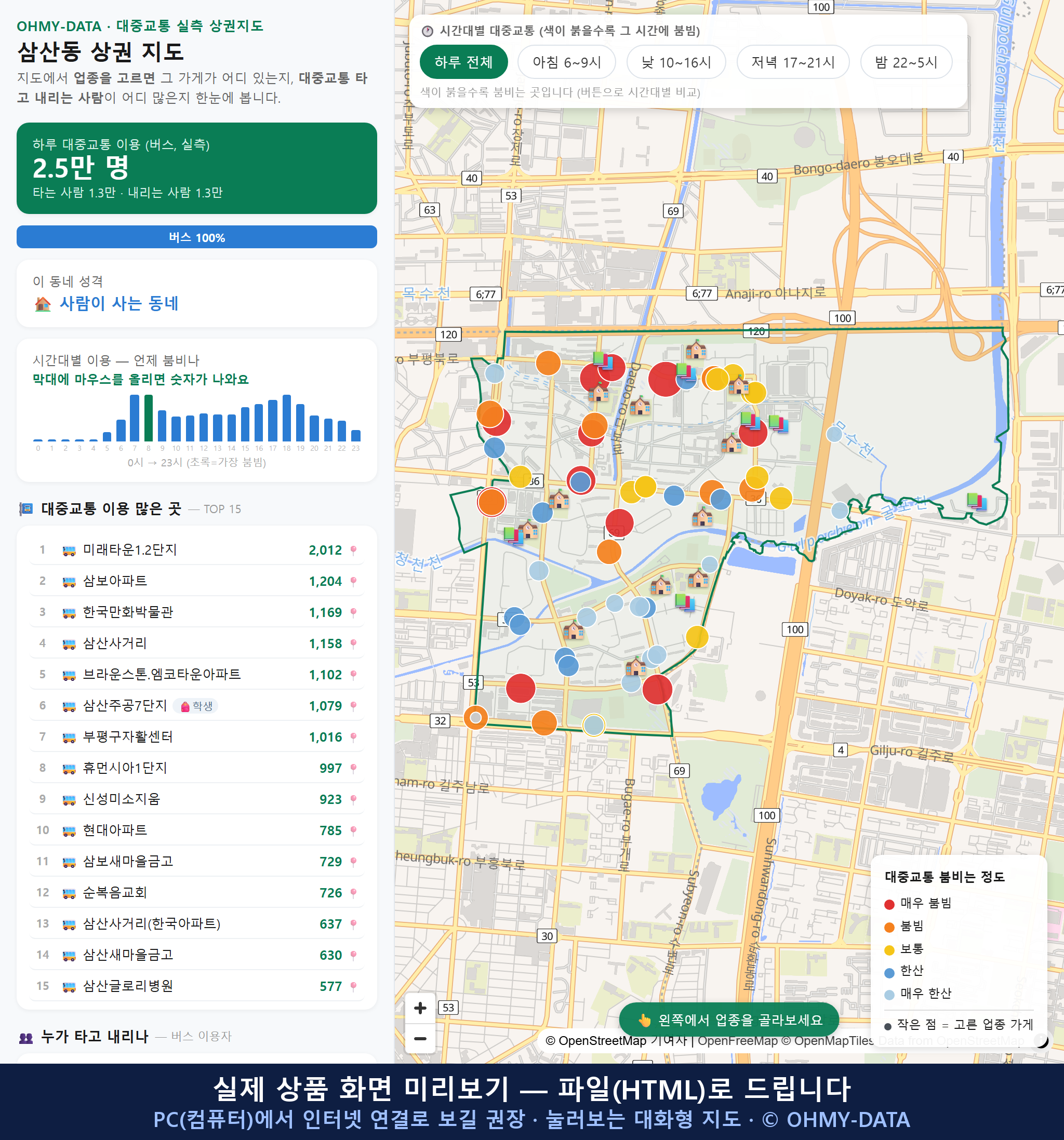
Task: Click the bus icon next to 삼산새마을금고
Action: (x=69, y=955)
